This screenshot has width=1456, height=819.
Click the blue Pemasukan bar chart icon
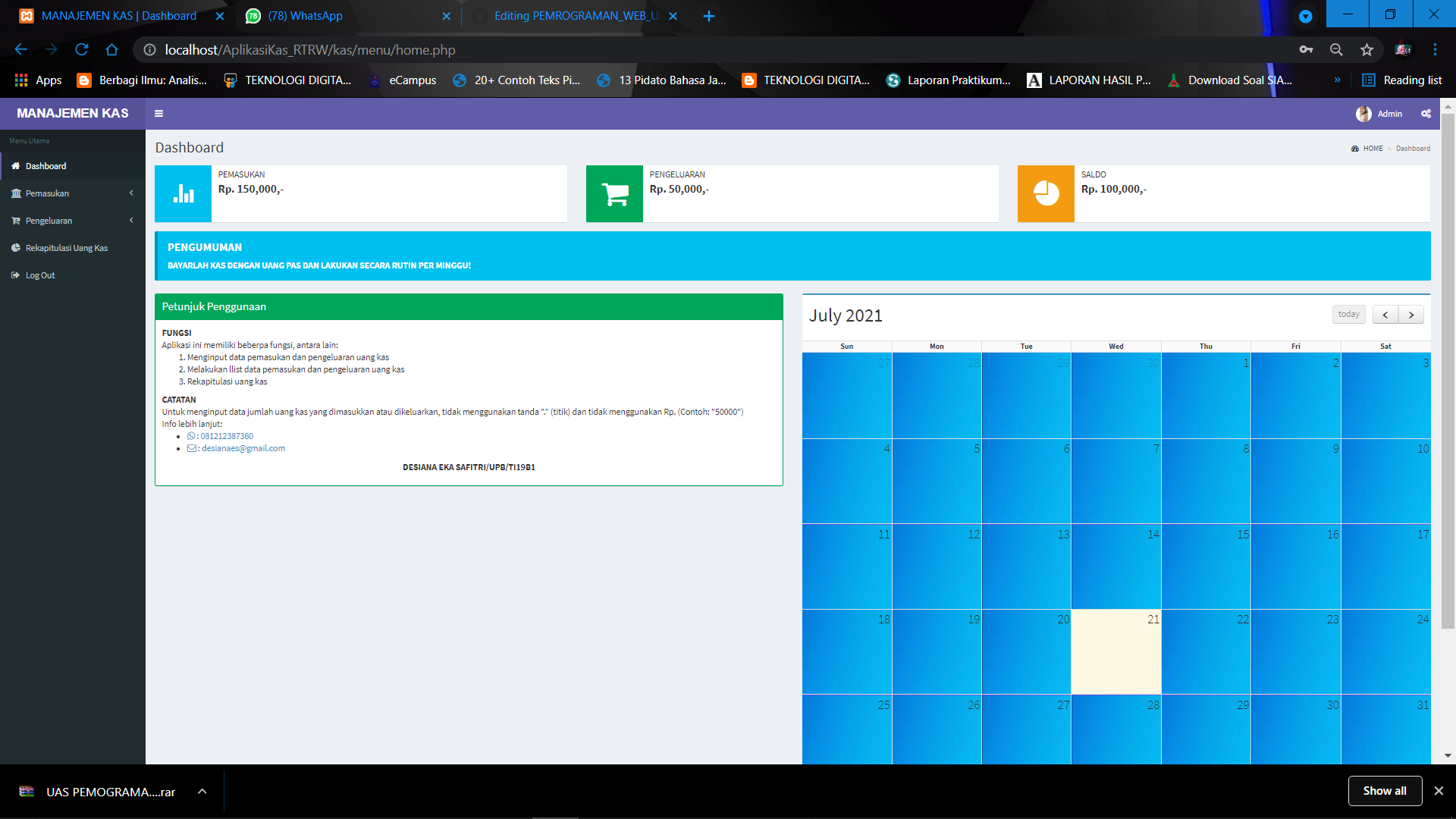click(184, 194)
